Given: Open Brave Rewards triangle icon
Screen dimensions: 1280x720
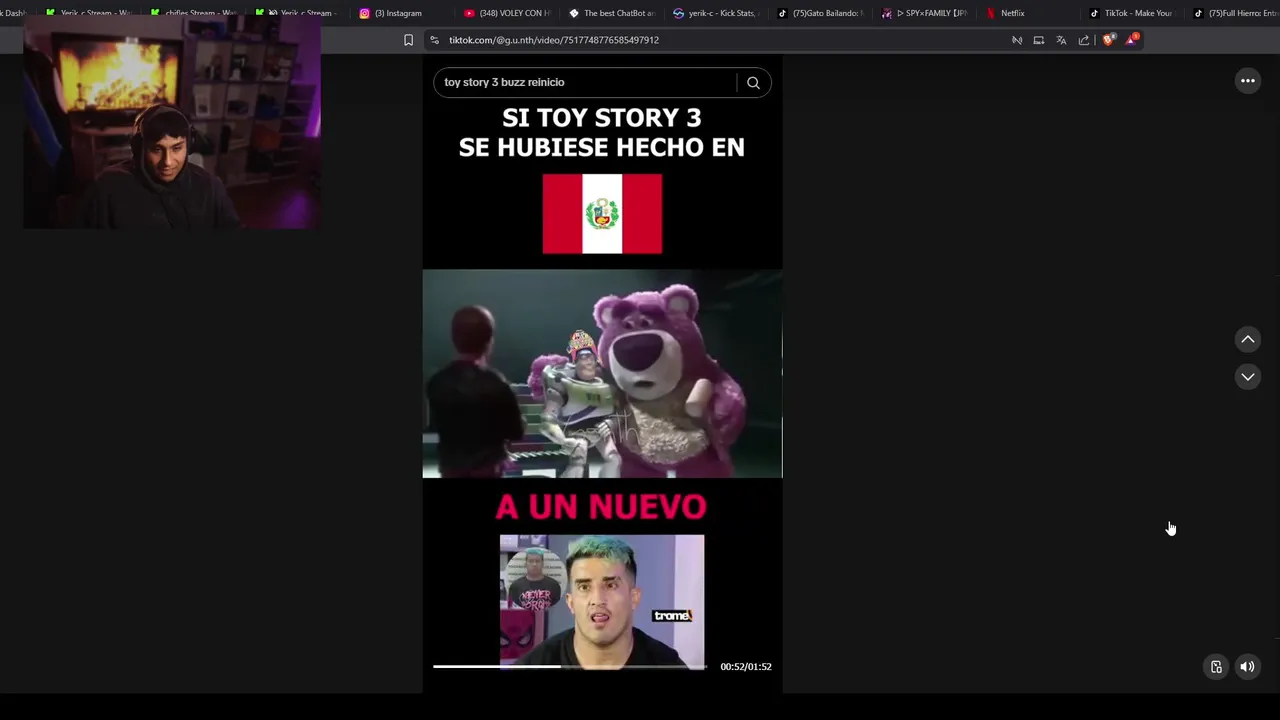Looking at the screenshot, I should pos(1132,40).
